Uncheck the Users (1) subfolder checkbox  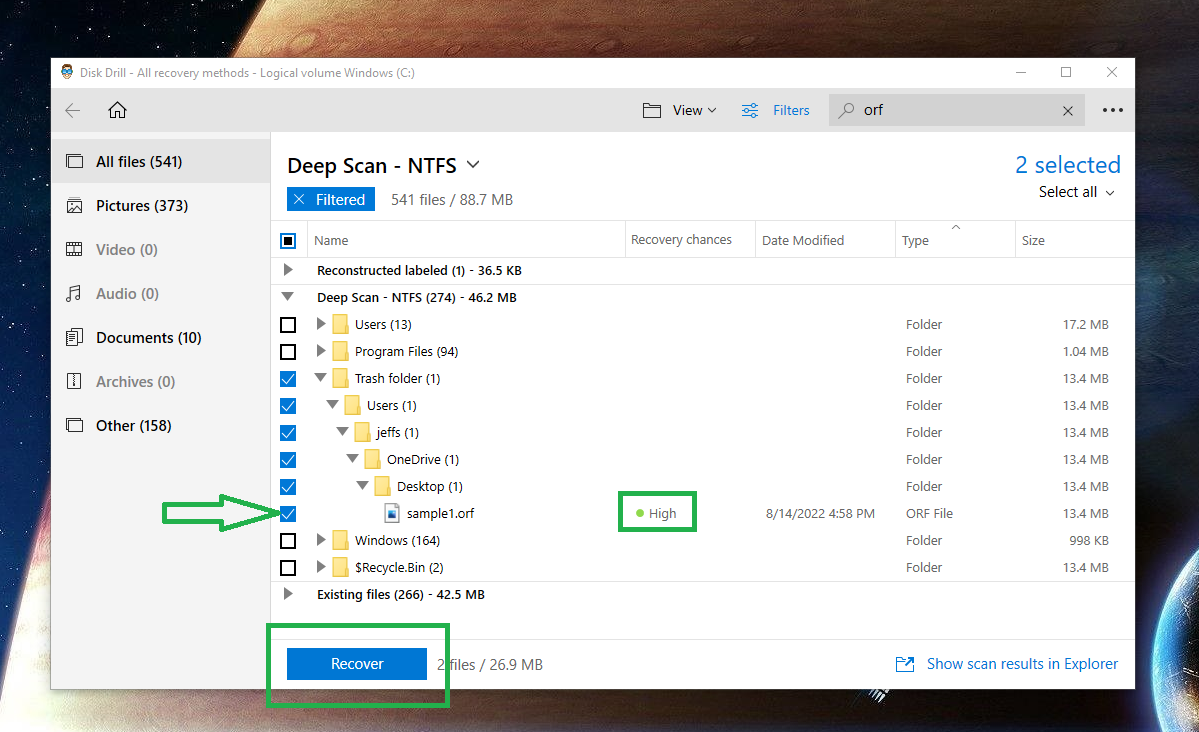point(288,405)
